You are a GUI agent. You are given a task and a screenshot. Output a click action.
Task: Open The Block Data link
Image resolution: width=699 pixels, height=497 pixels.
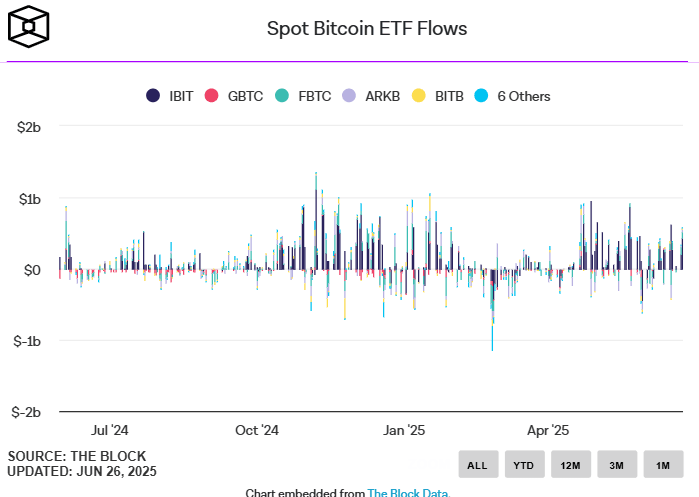tap(407, 492)
